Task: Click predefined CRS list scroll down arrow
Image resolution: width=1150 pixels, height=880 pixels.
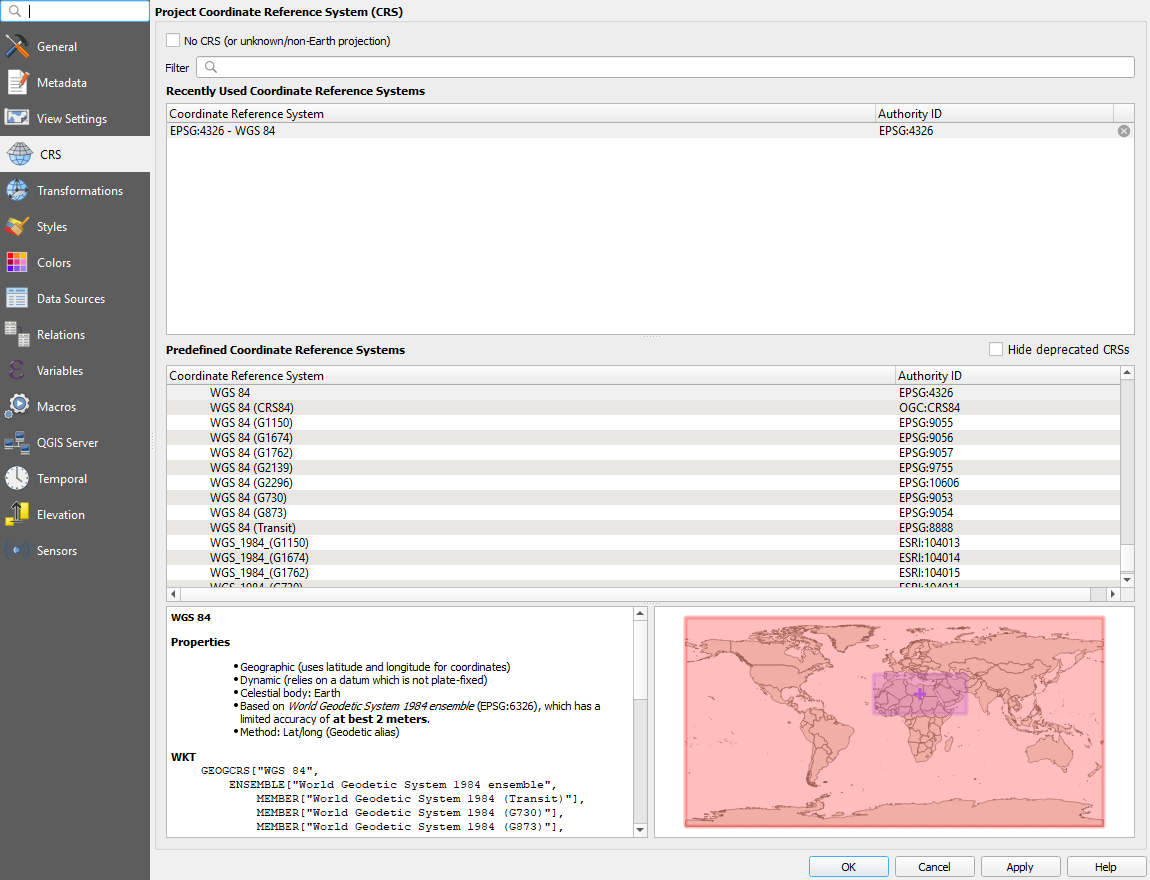Action: tap(1127, 580)
